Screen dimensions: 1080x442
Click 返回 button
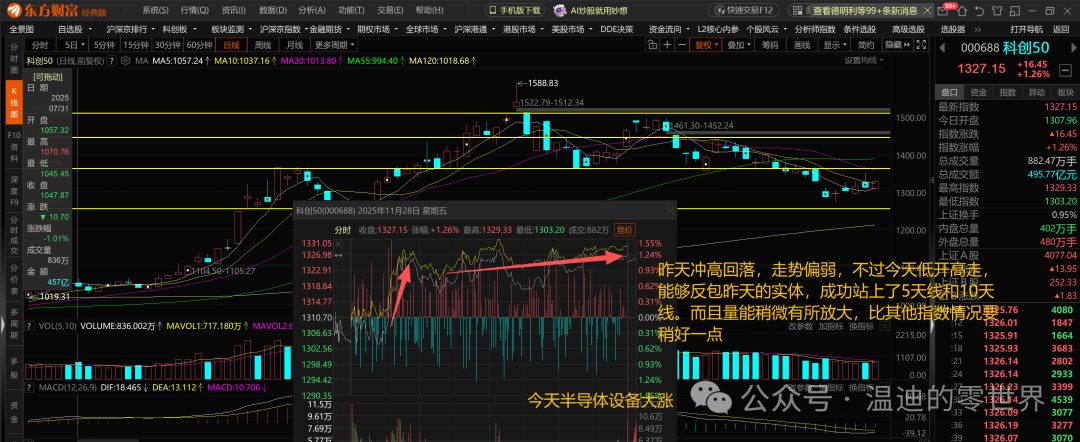[1061, 29]
